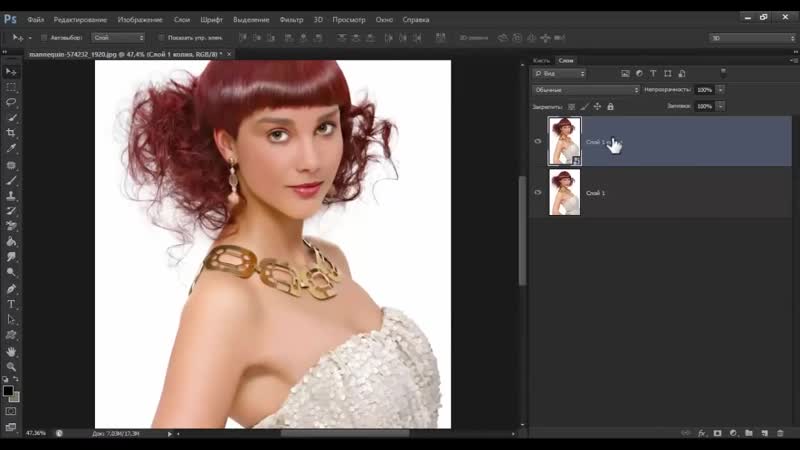Create a new layer

[764, 433]
